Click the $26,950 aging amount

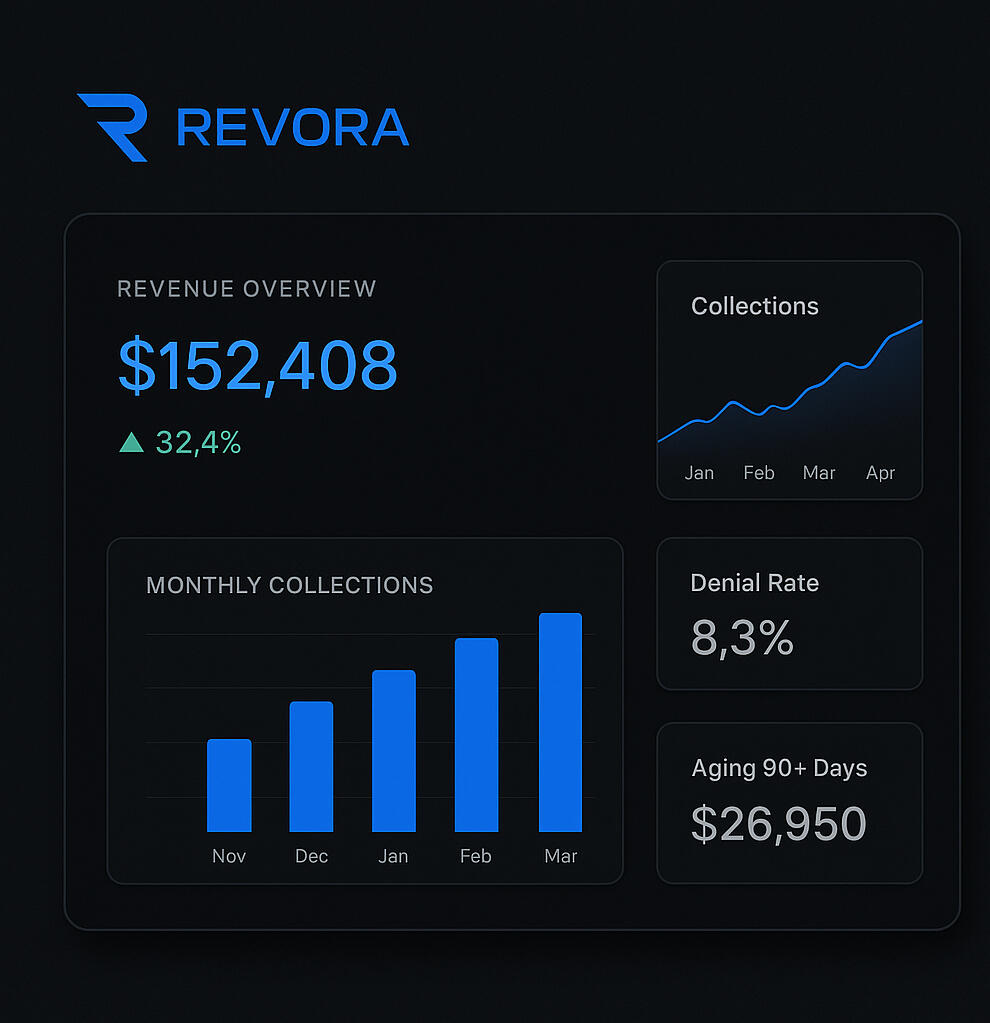pyautogui.click(x=778, y=824)
